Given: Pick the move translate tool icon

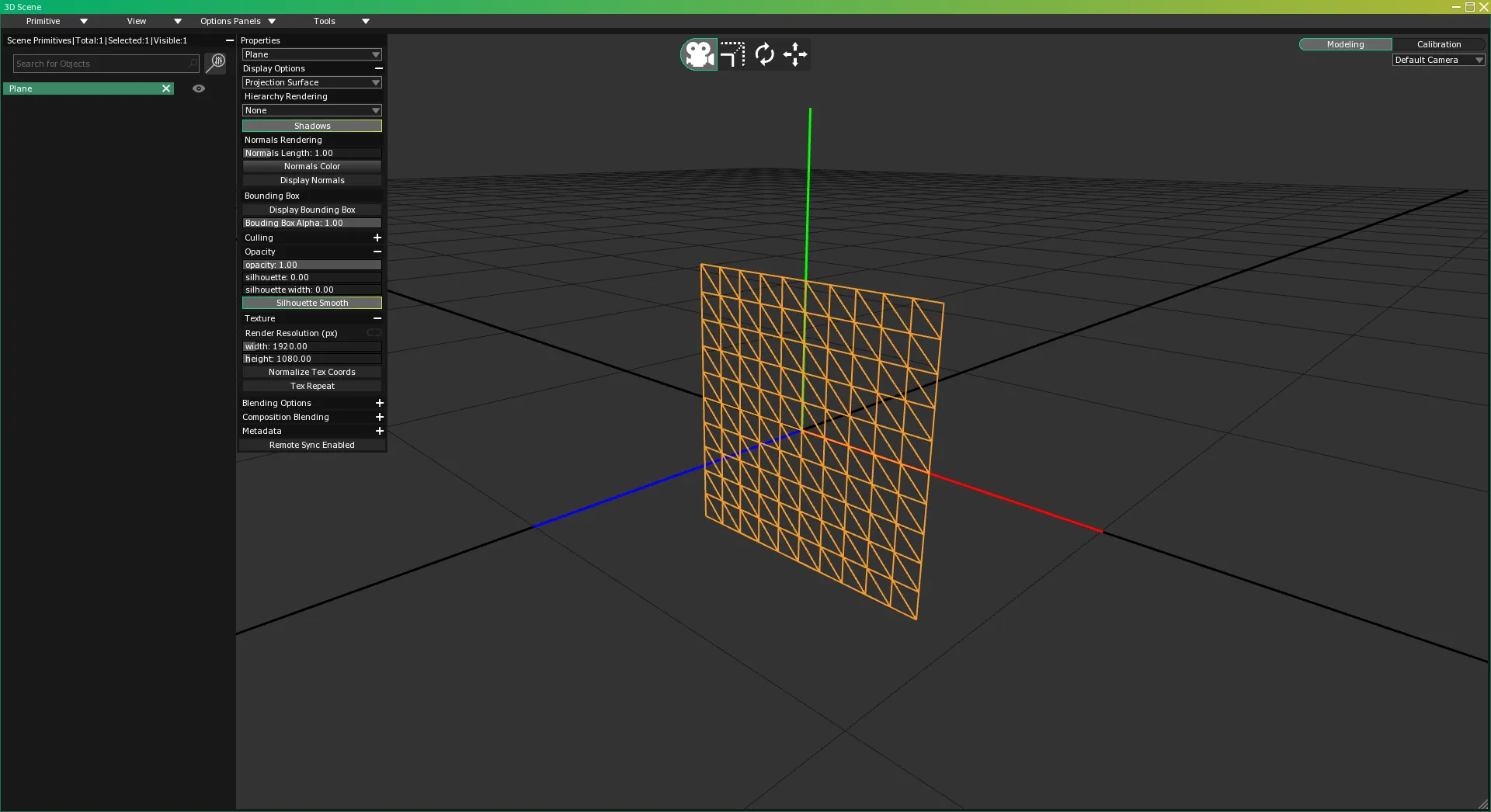Looking at the screenshot, I should pyautogui.click(x=795, y=54).
